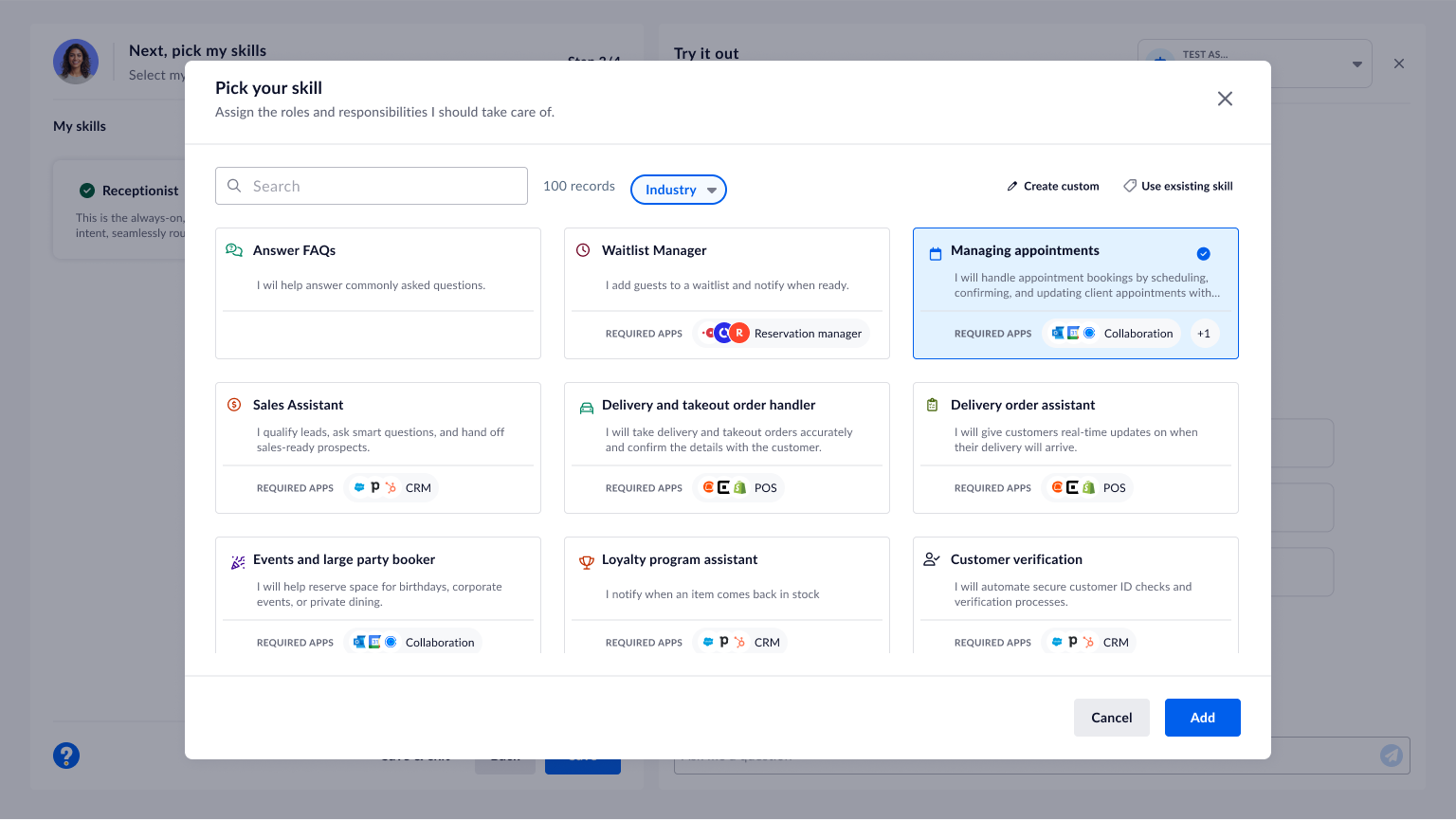Click the POS chip in Delivery order assistant

(x=1088, y=488)
